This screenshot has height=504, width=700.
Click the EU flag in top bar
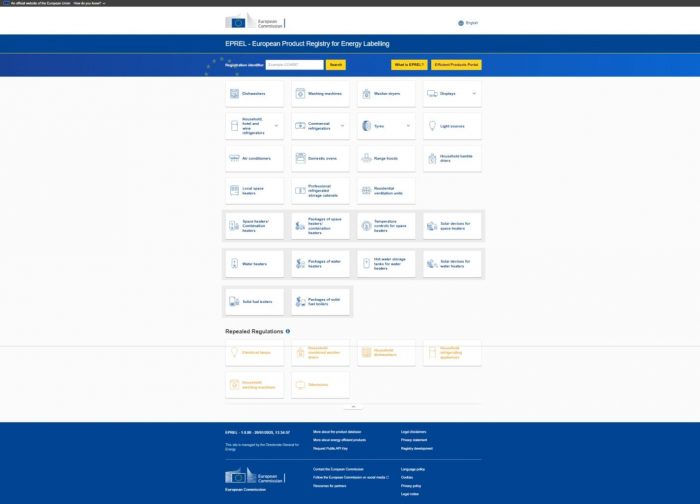6,3
